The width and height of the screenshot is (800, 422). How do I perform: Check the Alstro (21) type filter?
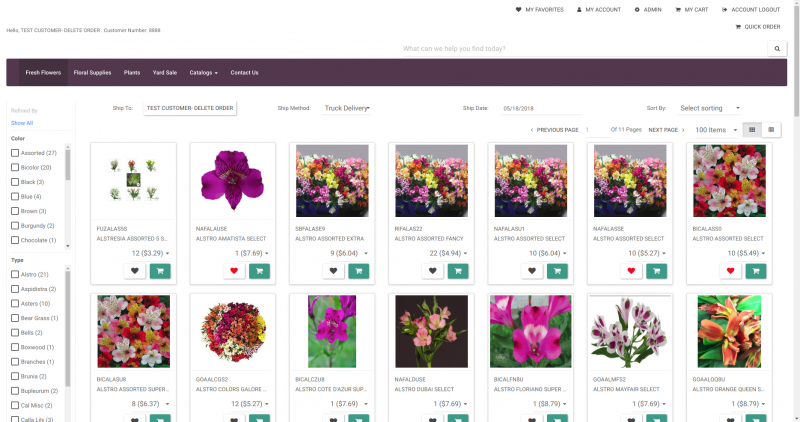click(15, 274)
